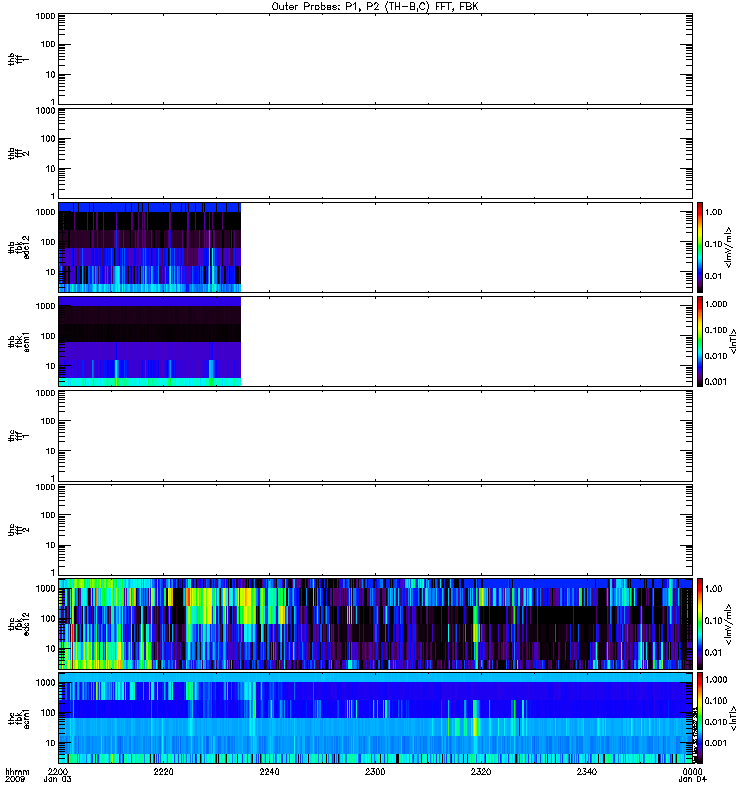The width and height of the screenshot is (750, 800).
Task: Click the '2200' time axis label
Action: pyautogui.click(x=58, y=772)
